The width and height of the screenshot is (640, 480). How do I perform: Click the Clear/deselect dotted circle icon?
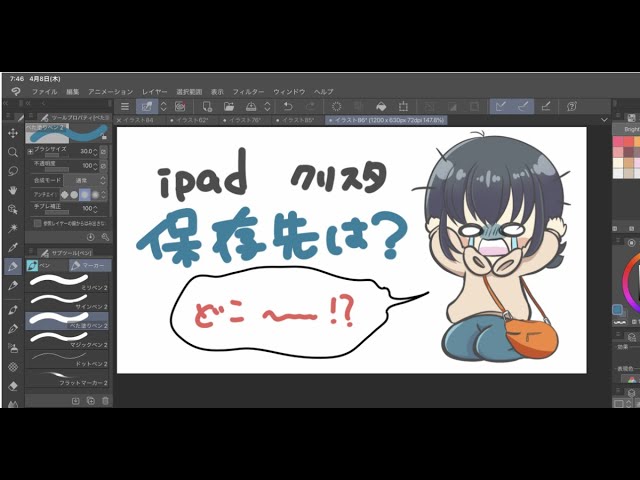click(x=336, y=107)
